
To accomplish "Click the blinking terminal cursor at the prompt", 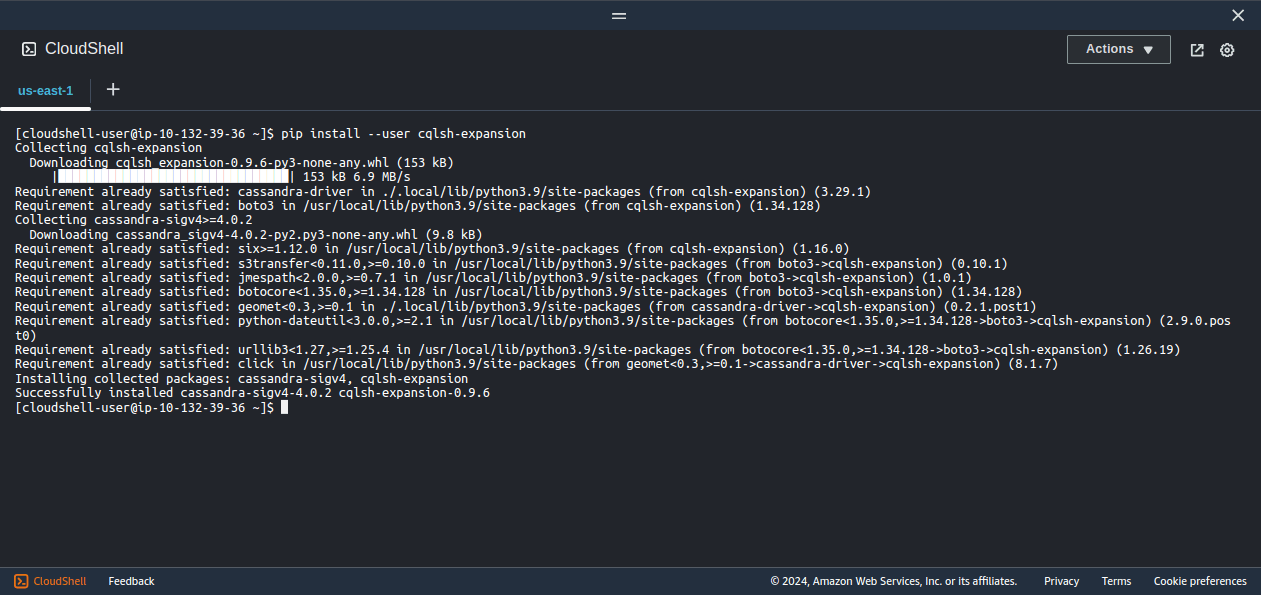I will pyautogui.click(x=283, y=406).
